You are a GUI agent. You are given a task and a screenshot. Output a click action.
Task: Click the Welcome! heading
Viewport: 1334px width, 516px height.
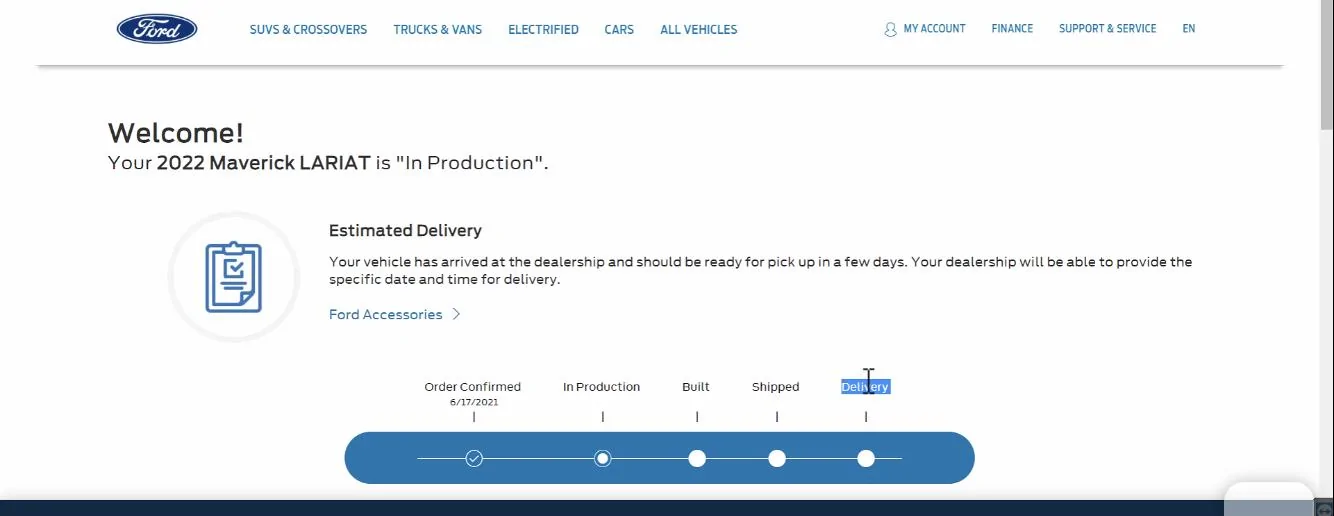point(176,133)
